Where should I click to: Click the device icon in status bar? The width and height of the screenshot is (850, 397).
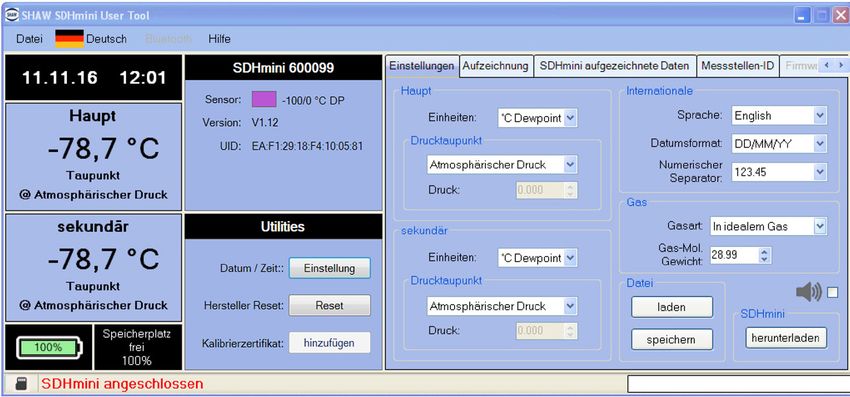coord(21,384)
